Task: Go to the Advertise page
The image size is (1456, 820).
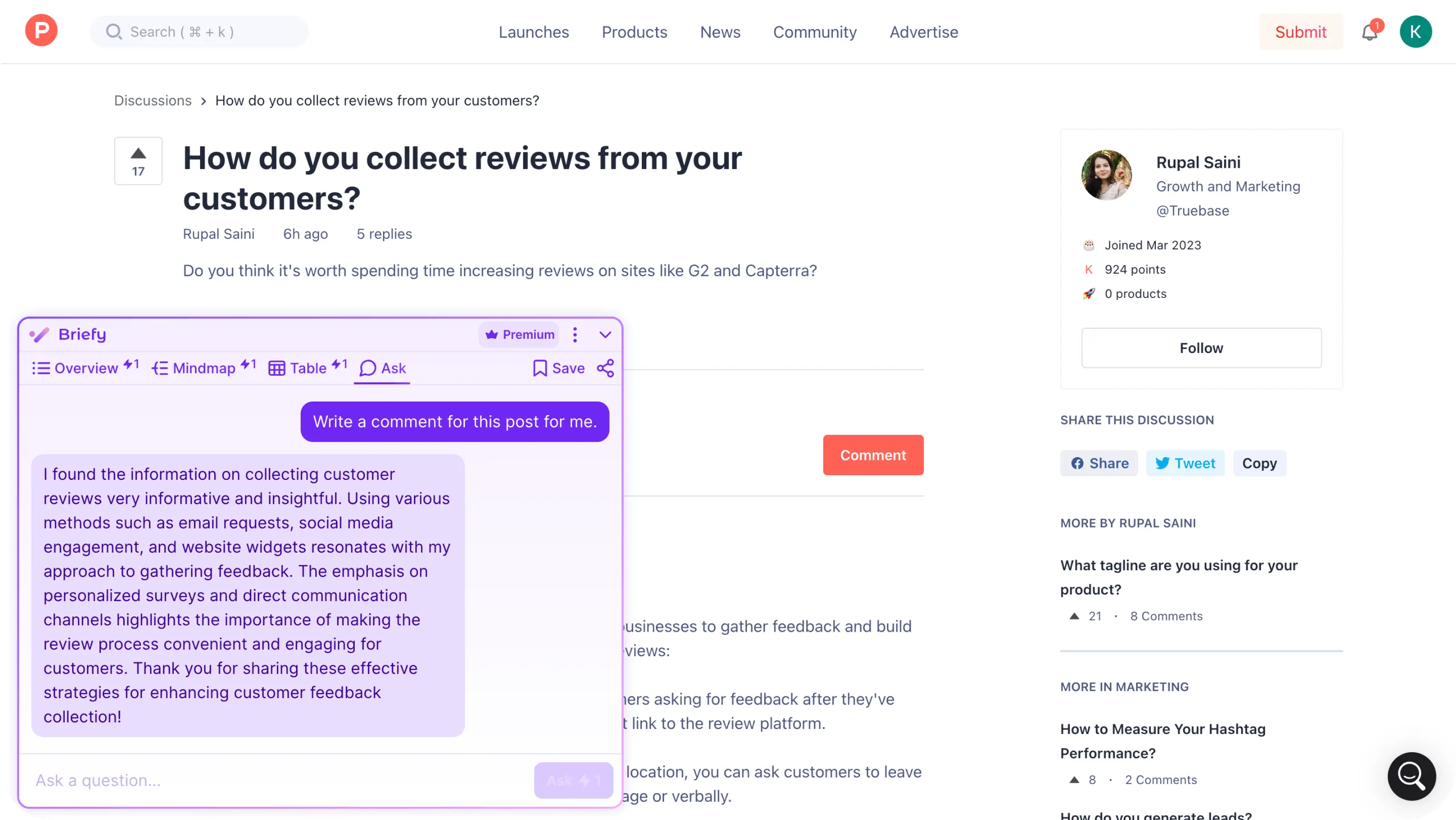Action: coord(923,32)
